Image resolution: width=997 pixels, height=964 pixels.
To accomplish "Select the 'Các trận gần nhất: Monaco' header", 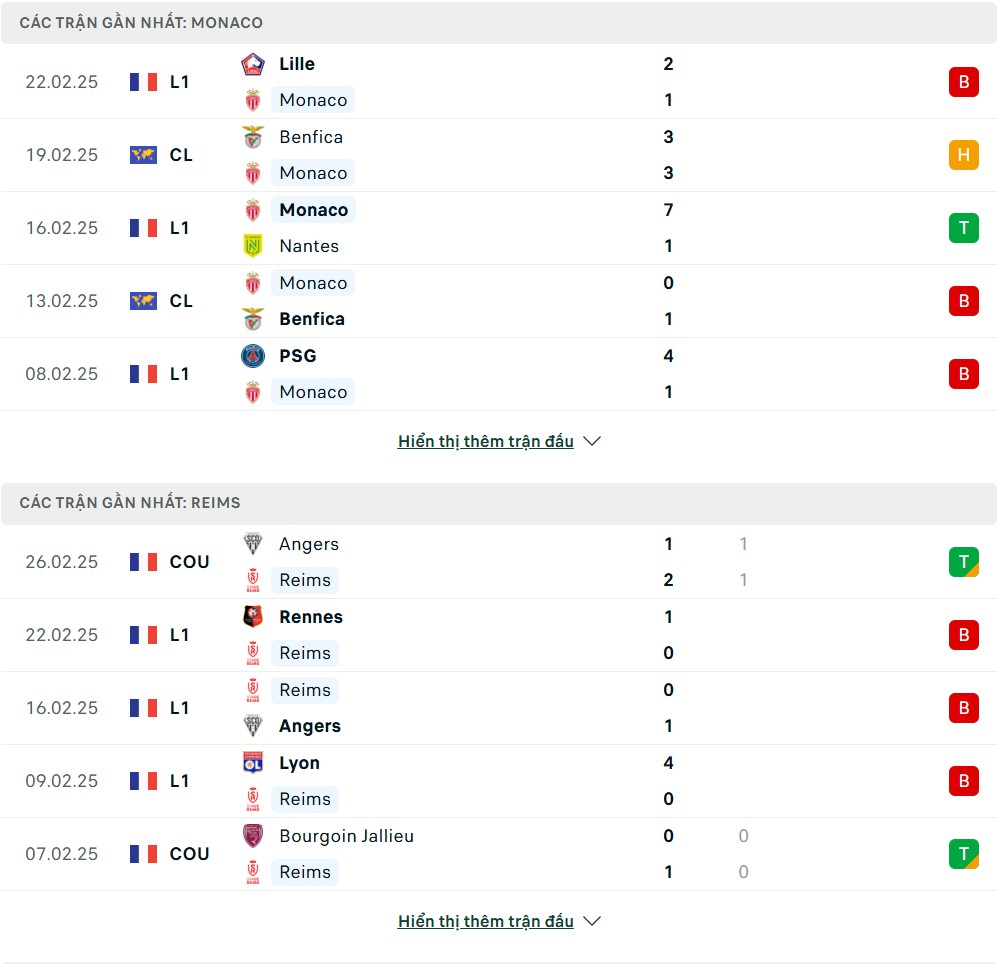I will coord(141,23).
